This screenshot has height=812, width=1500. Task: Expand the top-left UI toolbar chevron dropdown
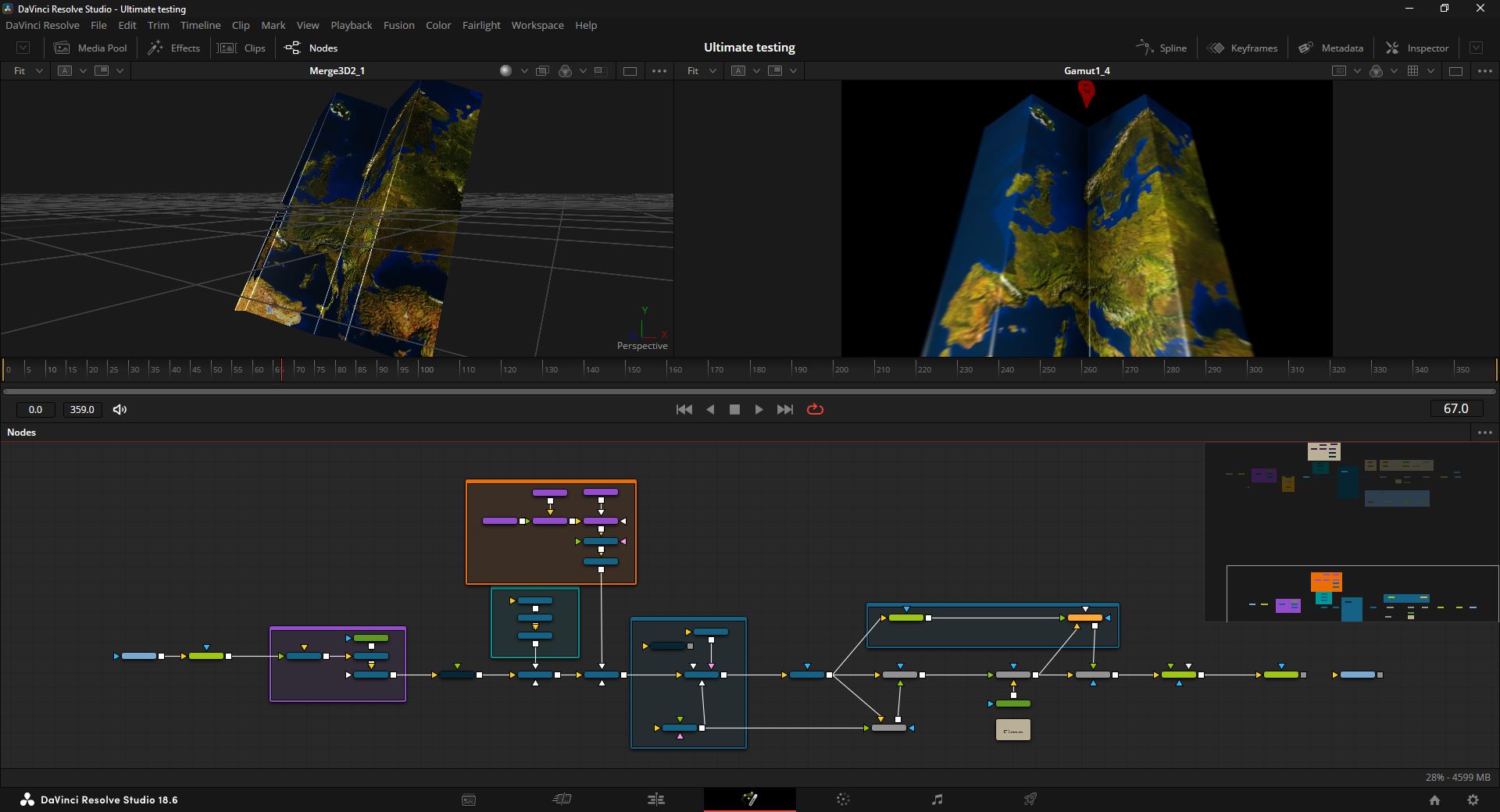click(23, 48)
